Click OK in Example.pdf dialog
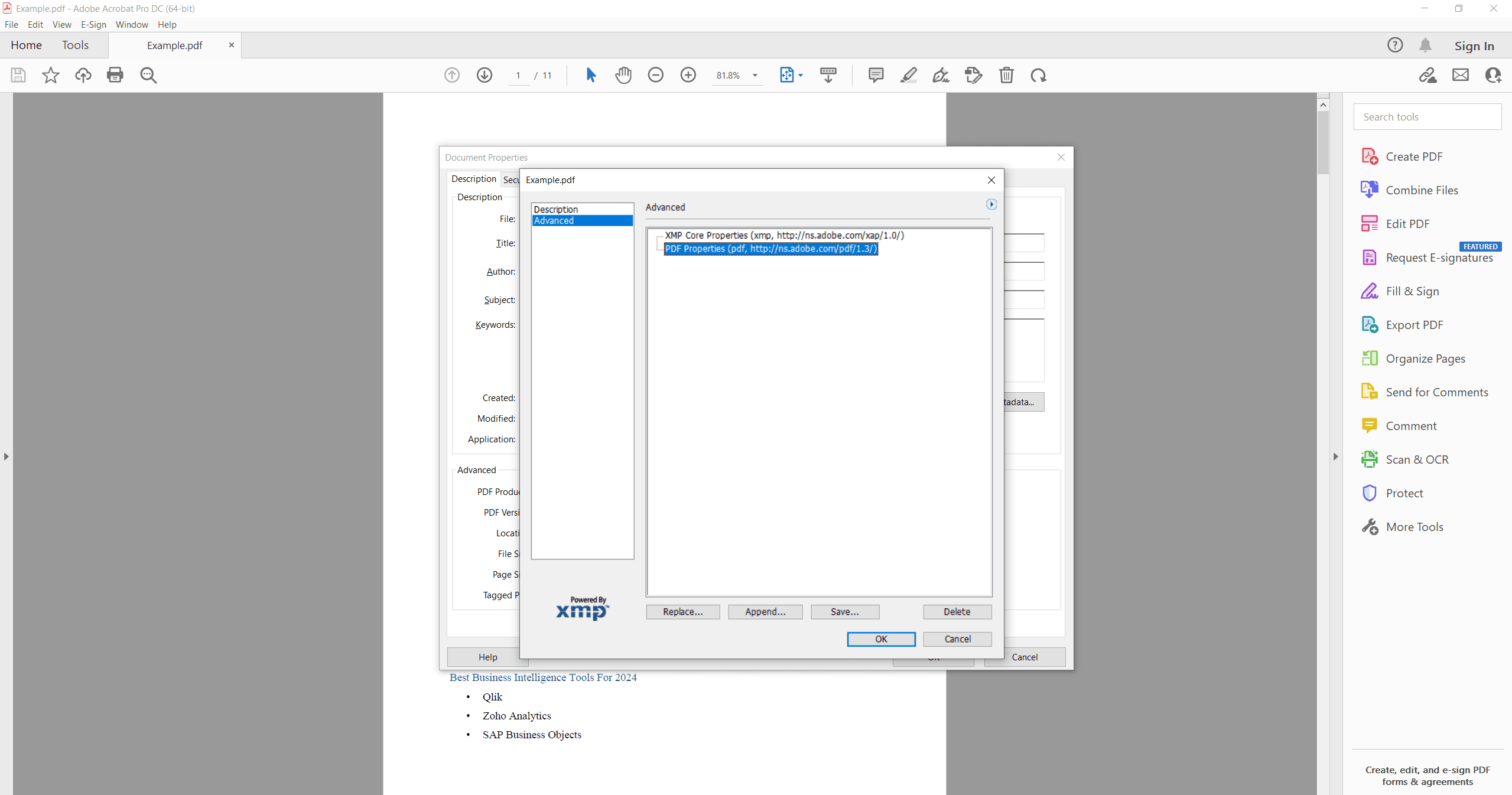The image size is (1512, 795). 881,639
